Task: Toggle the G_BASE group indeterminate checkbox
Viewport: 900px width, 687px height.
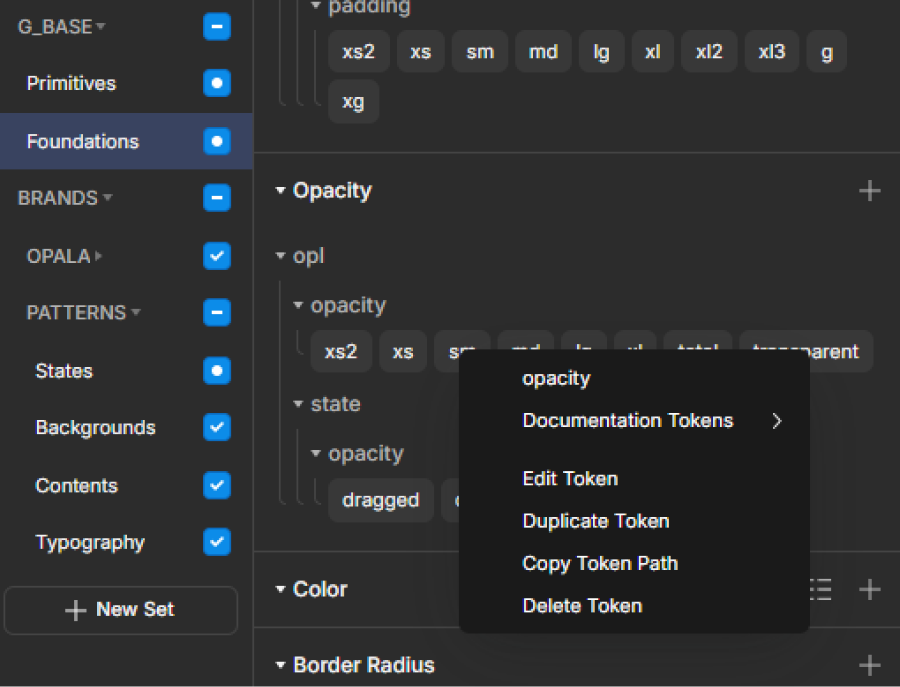Action: pos(217,27)
